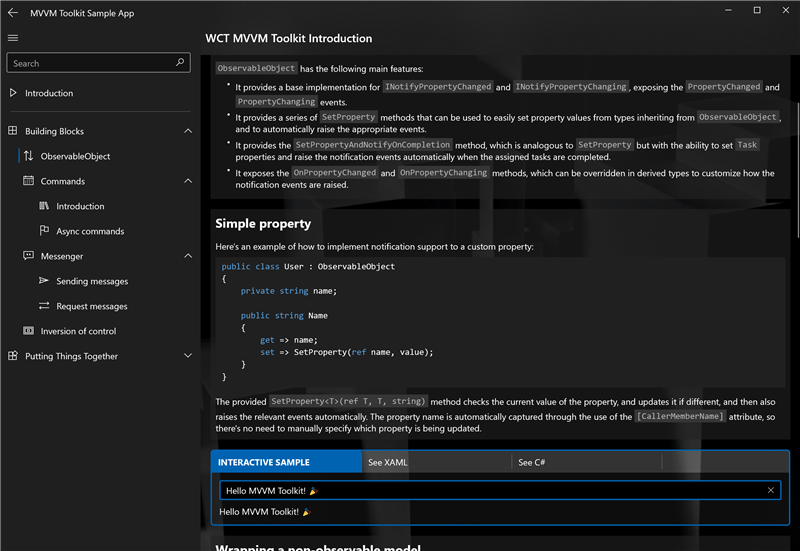The width and height of the screenshot is (800, 551).
Task: Switch to the Interactive Sample tab
Action: 287,462
